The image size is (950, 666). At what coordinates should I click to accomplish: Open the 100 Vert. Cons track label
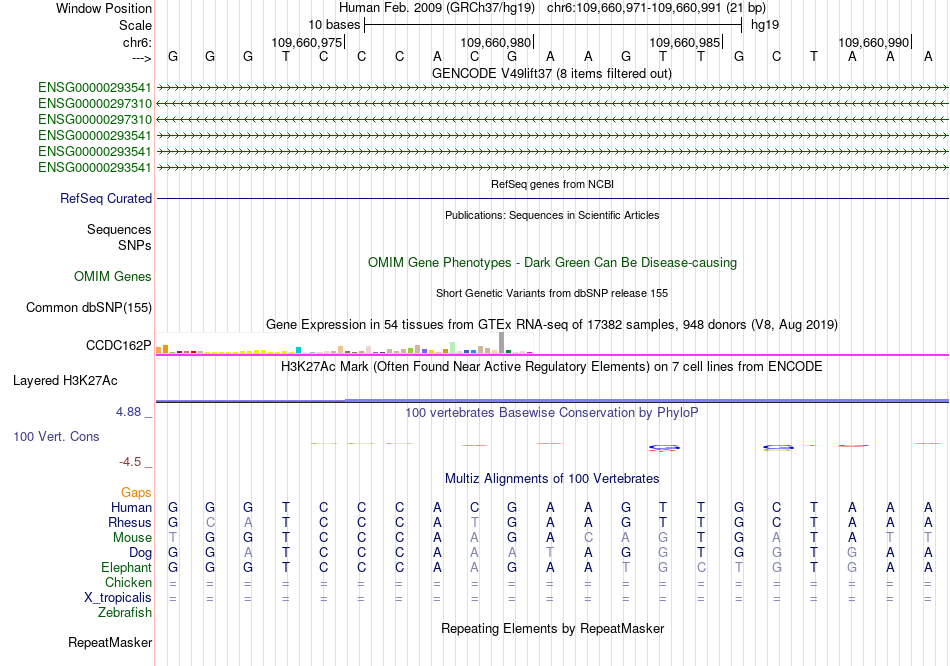tap(56, 436)
